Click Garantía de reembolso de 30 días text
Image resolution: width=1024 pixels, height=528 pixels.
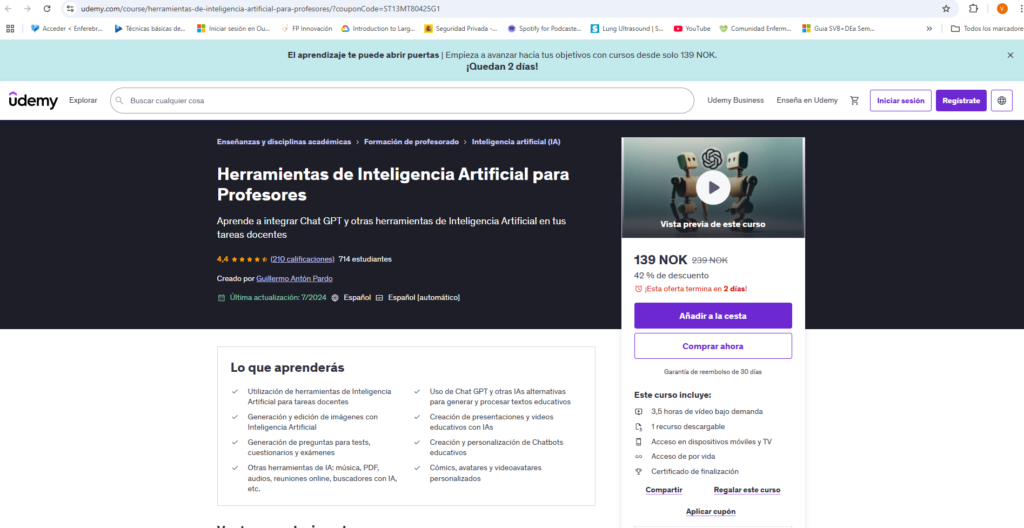[x=712, y=372]
